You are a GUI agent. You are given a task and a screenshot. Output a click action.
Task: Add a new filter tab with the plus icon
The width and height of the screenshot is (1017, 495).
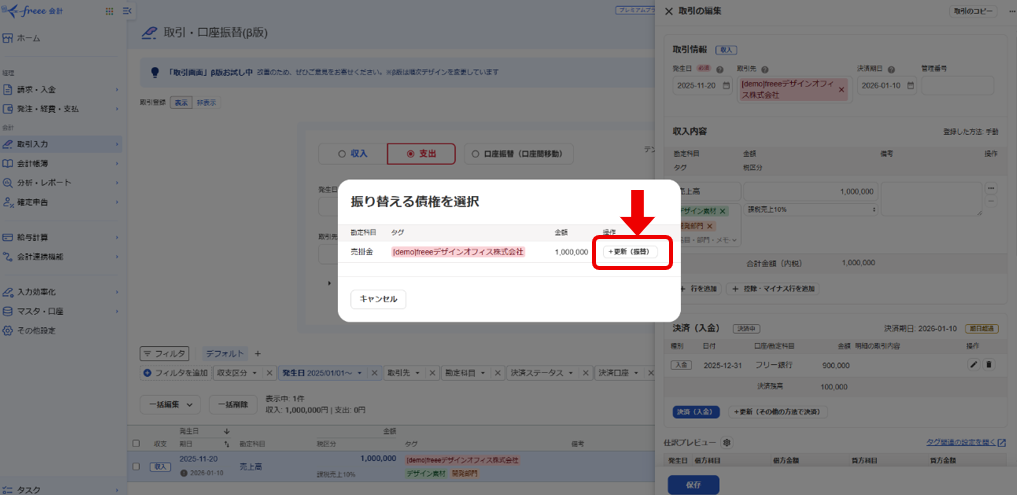[257, 354]
